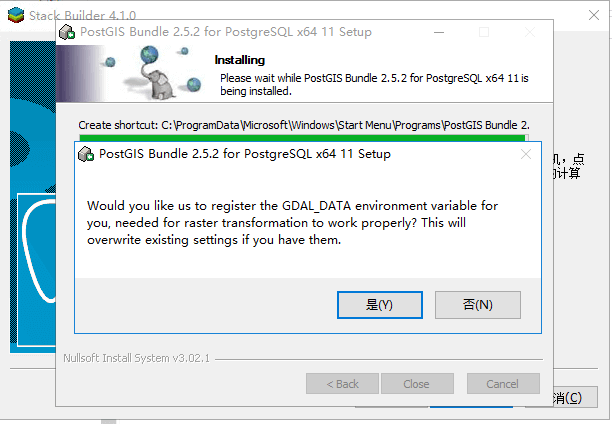This screenshot has height=424, width=612.
Task: Click the PostGIS Setup window installer icon
Action: click(x=68, y=32)
